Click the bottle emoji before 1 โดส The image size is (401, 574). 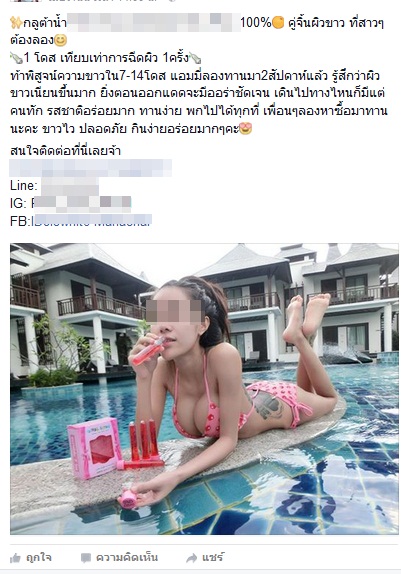click(16, 58)
